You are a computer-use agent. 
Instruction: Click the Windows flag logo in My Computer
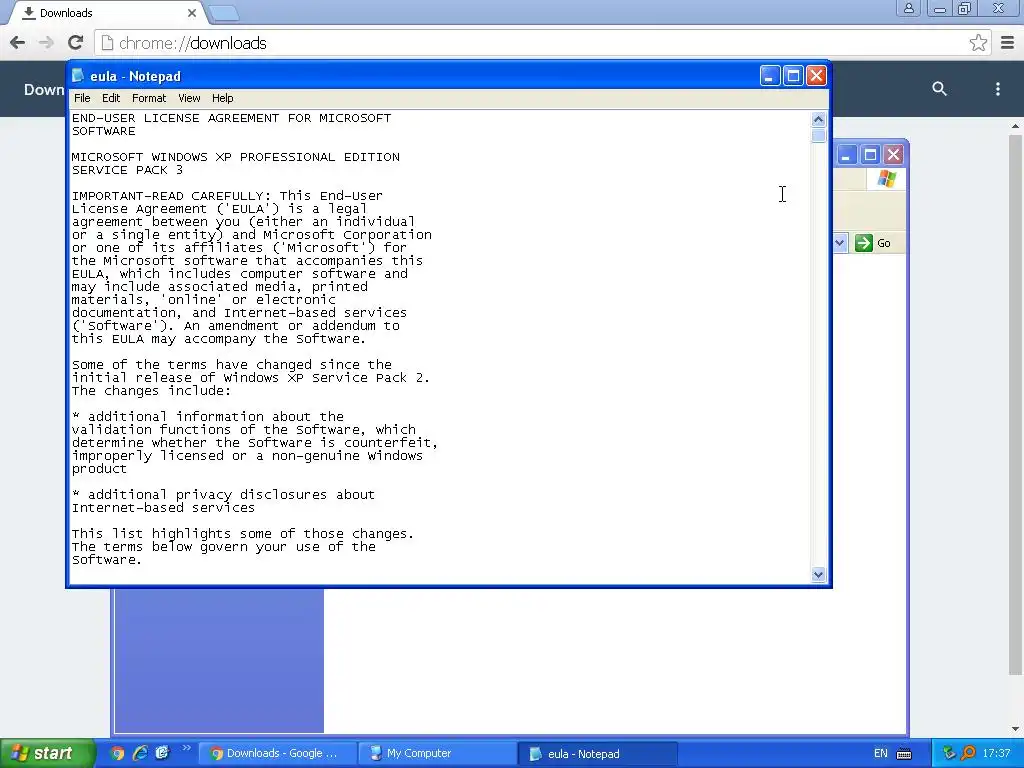[887, 178]
